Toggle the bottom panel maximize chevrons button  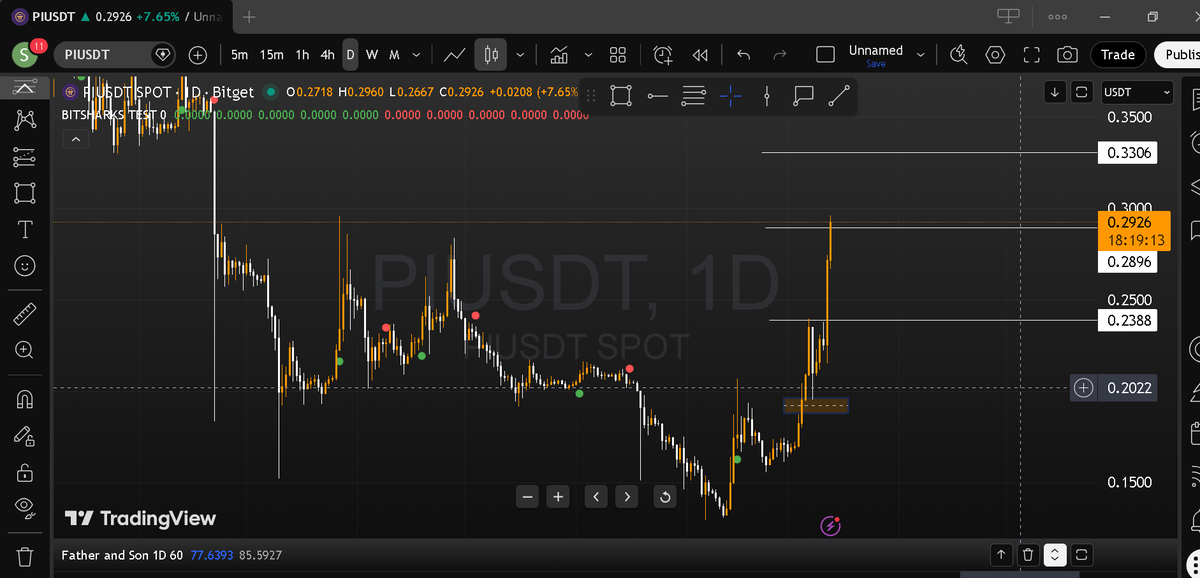coord(1055,554)
